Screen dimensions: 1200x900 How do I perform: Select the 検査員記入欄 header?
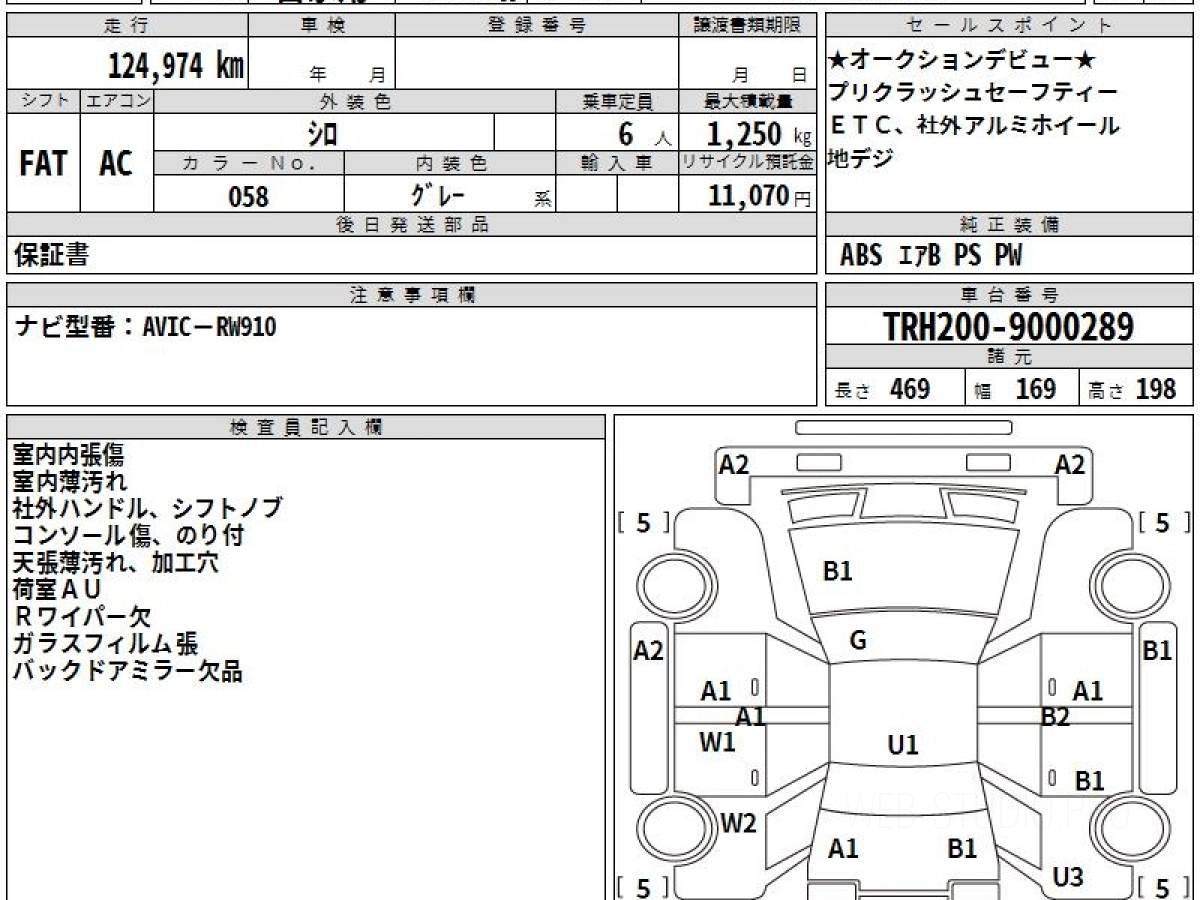pos(306,427)
